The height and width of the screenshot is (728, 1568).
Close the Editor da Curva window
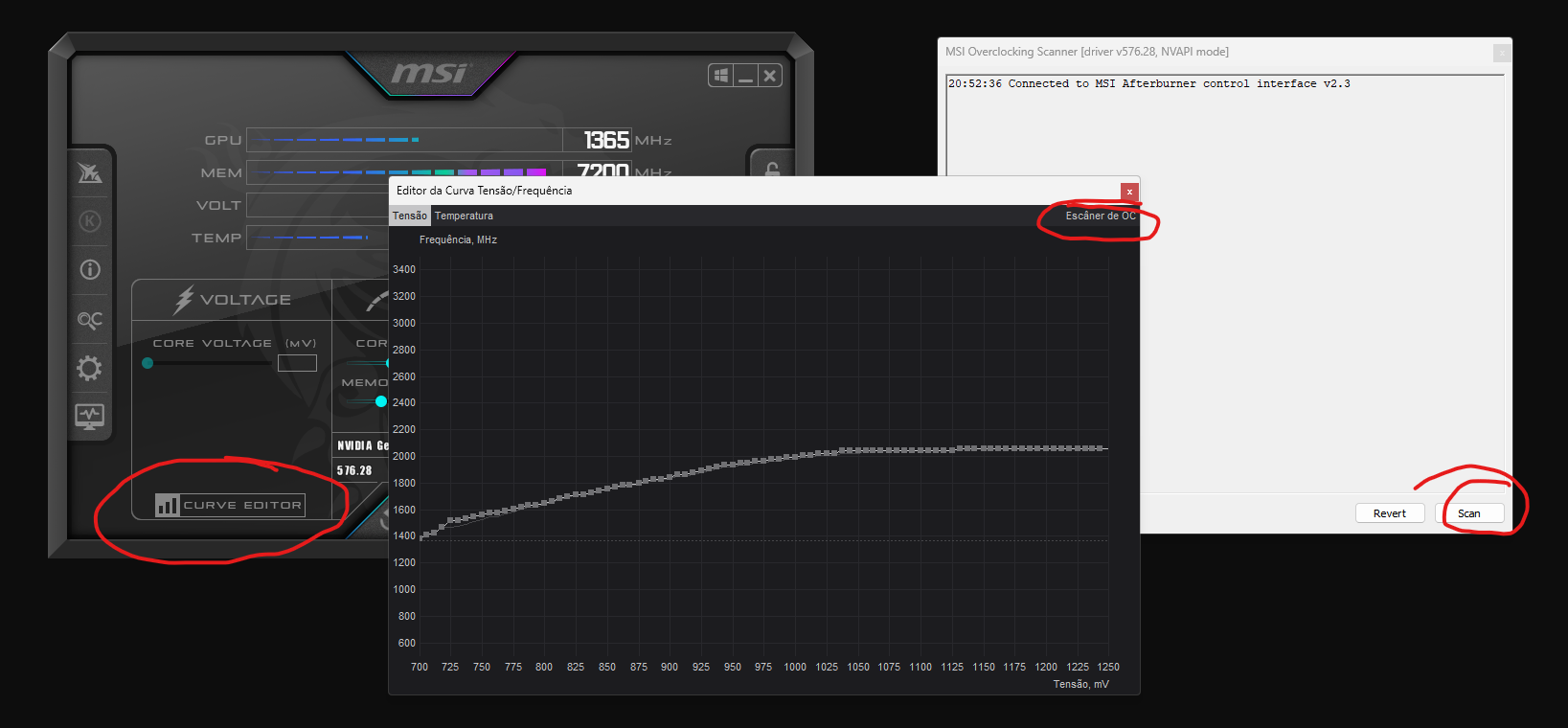click(1129, 192)
